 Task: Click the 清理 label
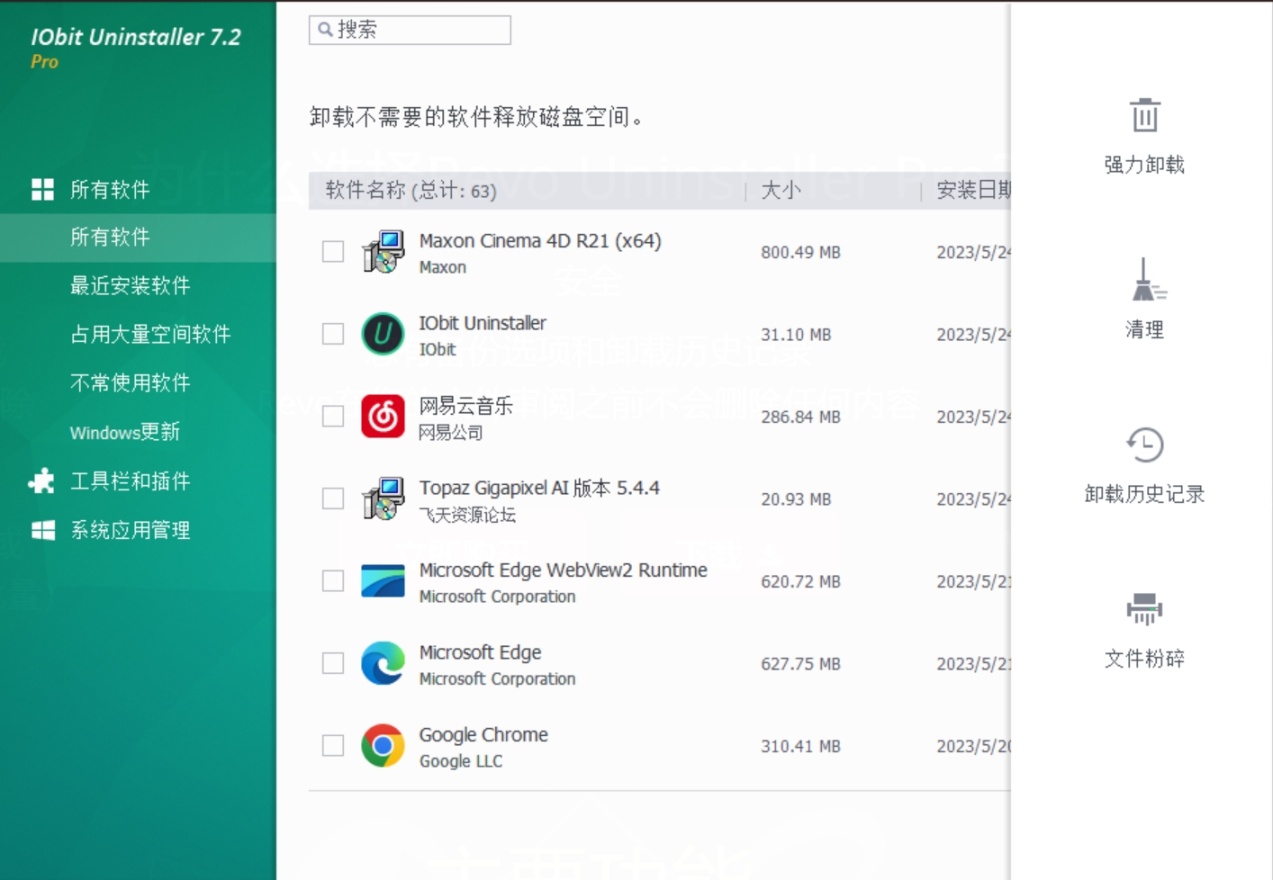tap(1144, 330)
